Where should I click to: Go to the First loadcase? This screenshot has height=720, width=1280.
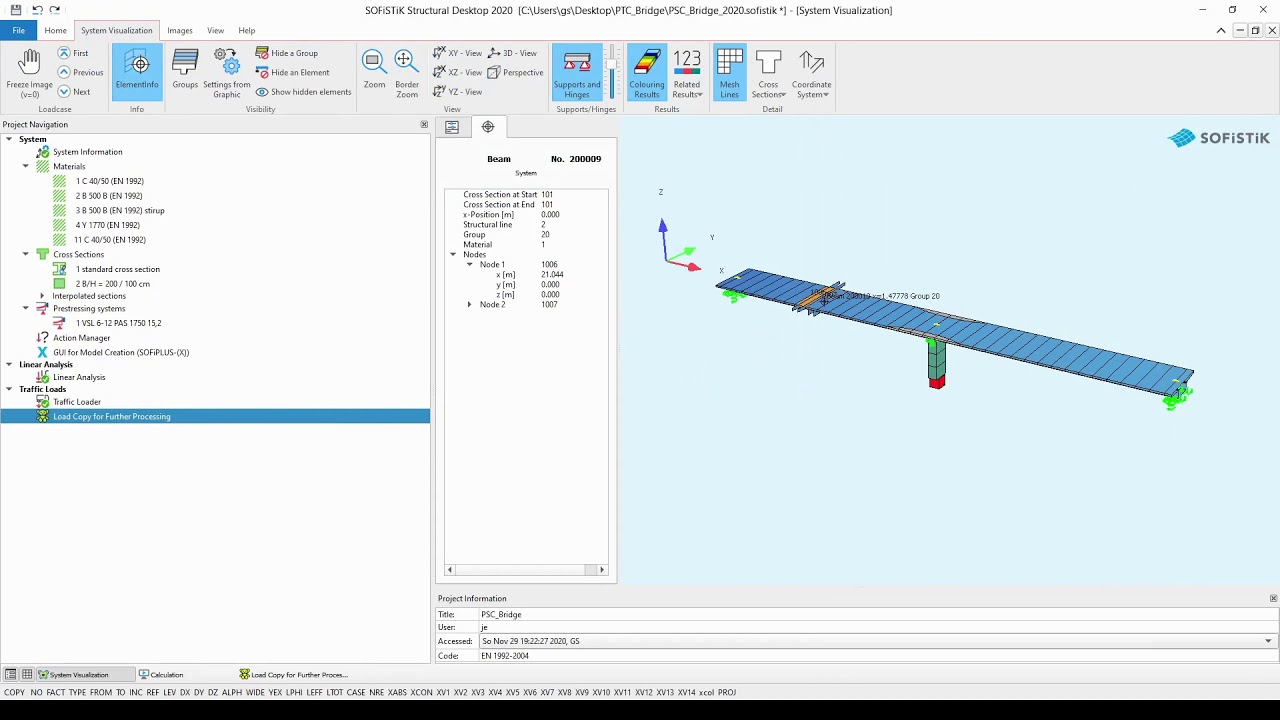coord(73,53)
